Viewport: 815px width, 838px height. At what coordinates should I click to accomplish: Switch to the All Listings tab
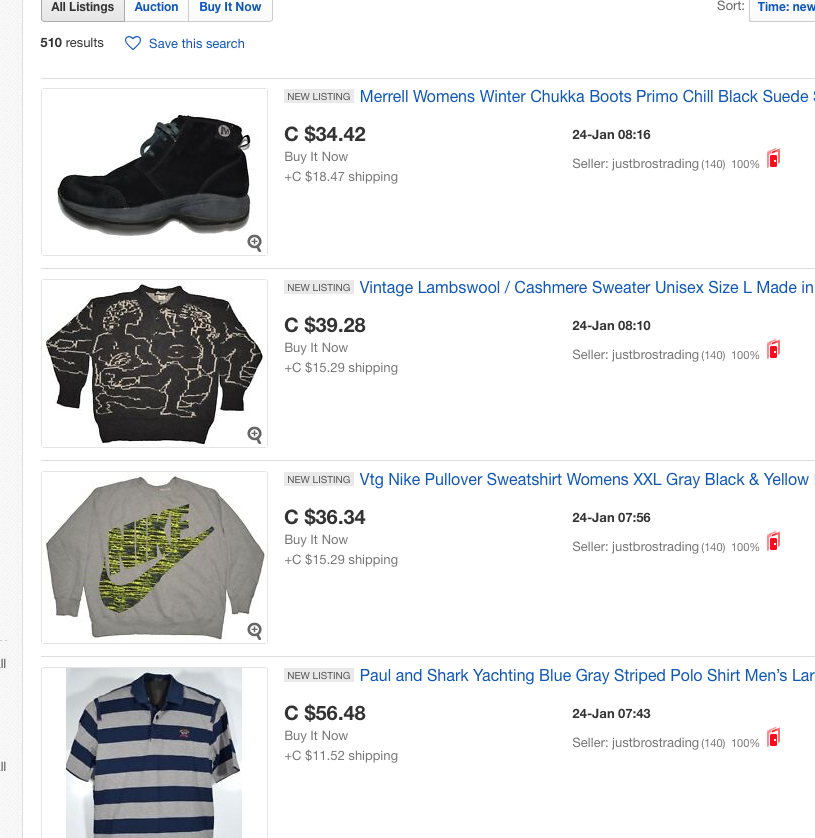(83, 8)
